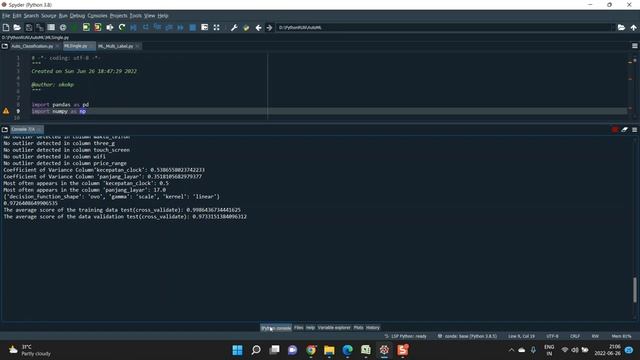The height and width of the screenshot is (360, 640).
Task: Maximize current pane icon
Action: click(x=204, y=27)
